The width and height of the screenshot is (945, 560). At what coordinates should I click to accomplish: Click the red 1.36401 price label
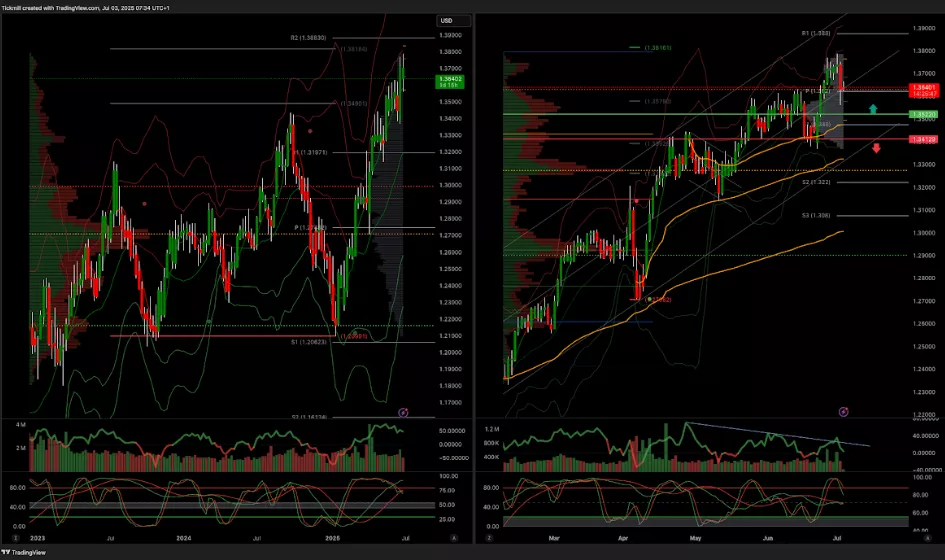(922, 90)
